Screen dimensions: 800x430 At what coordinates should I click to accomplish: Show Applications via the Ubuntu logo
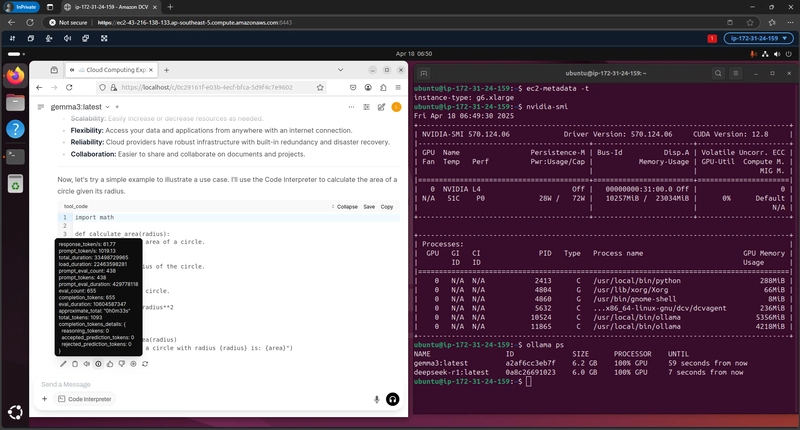click(x=15, y=412)
